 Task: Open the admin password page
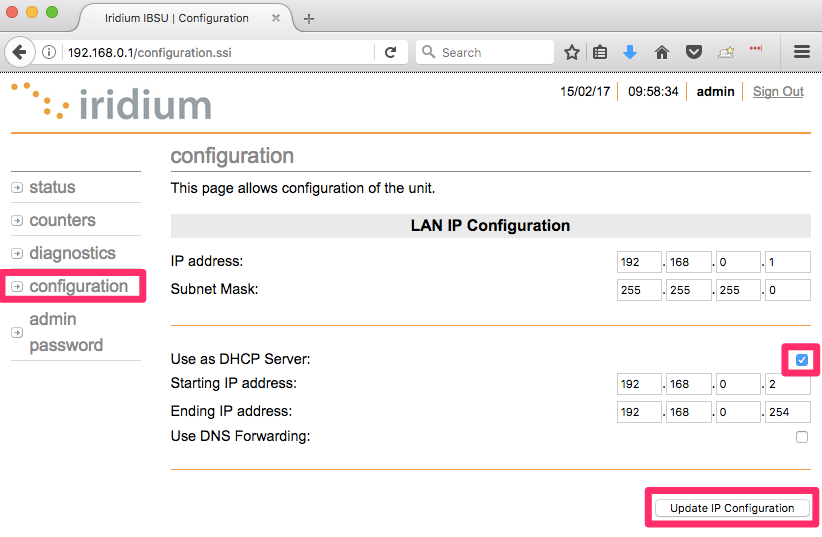pos(66,332)
